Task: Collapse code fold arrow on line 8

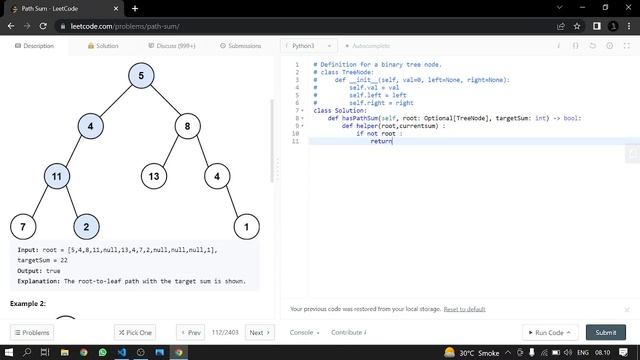Action: click(x=302, y=118)
